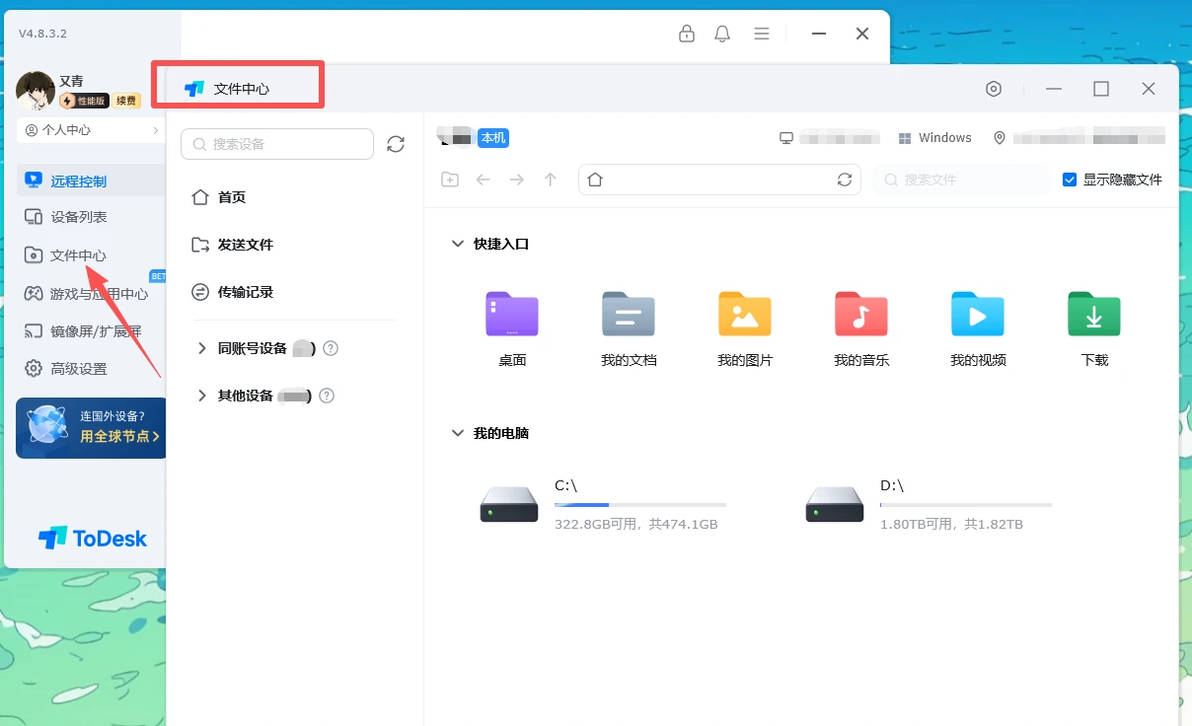
Task: Click the 用全球节点 banner link
Action: coord(119,436)
